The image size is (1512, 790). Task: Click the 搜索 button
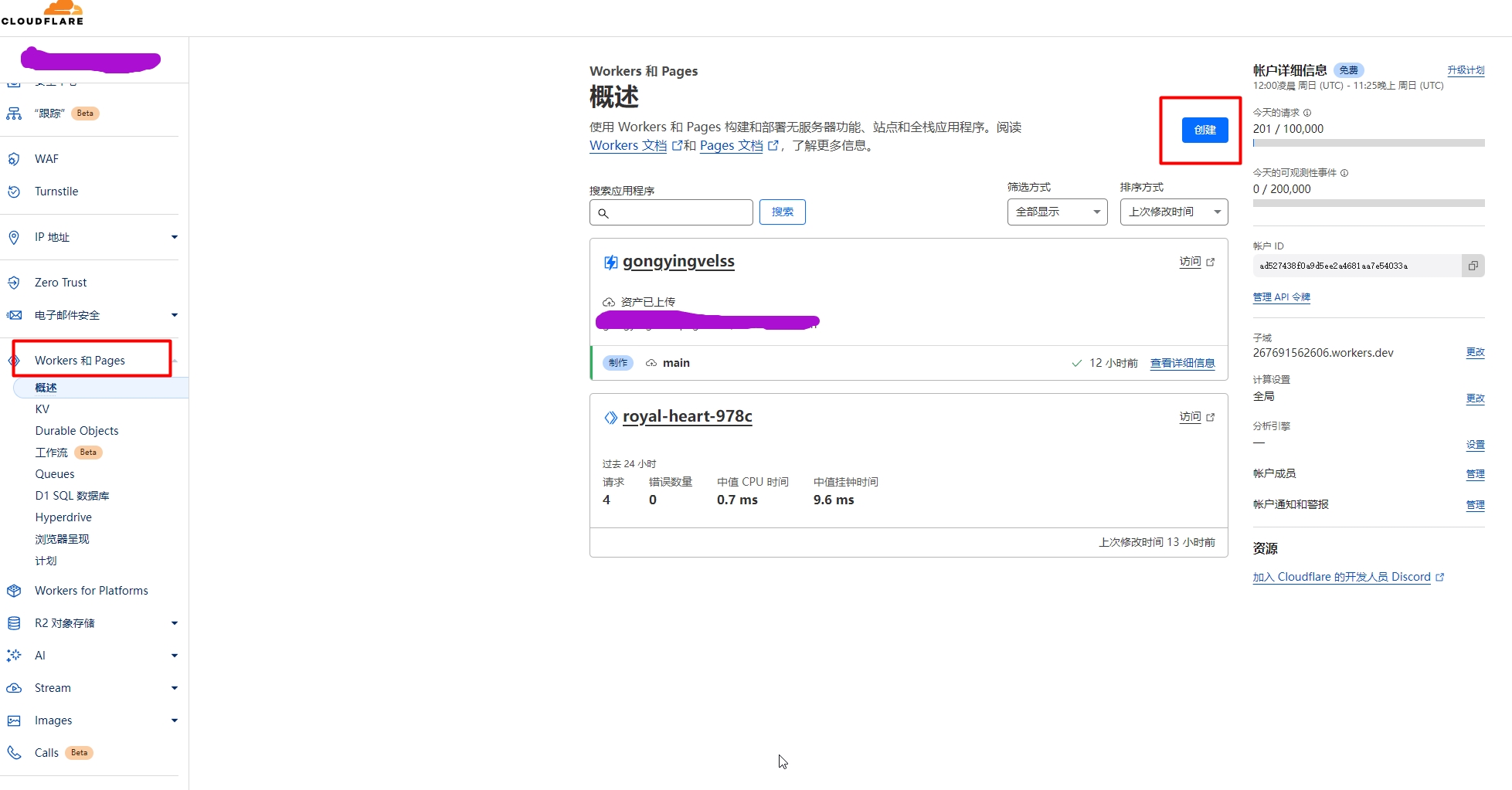[782, 212]
